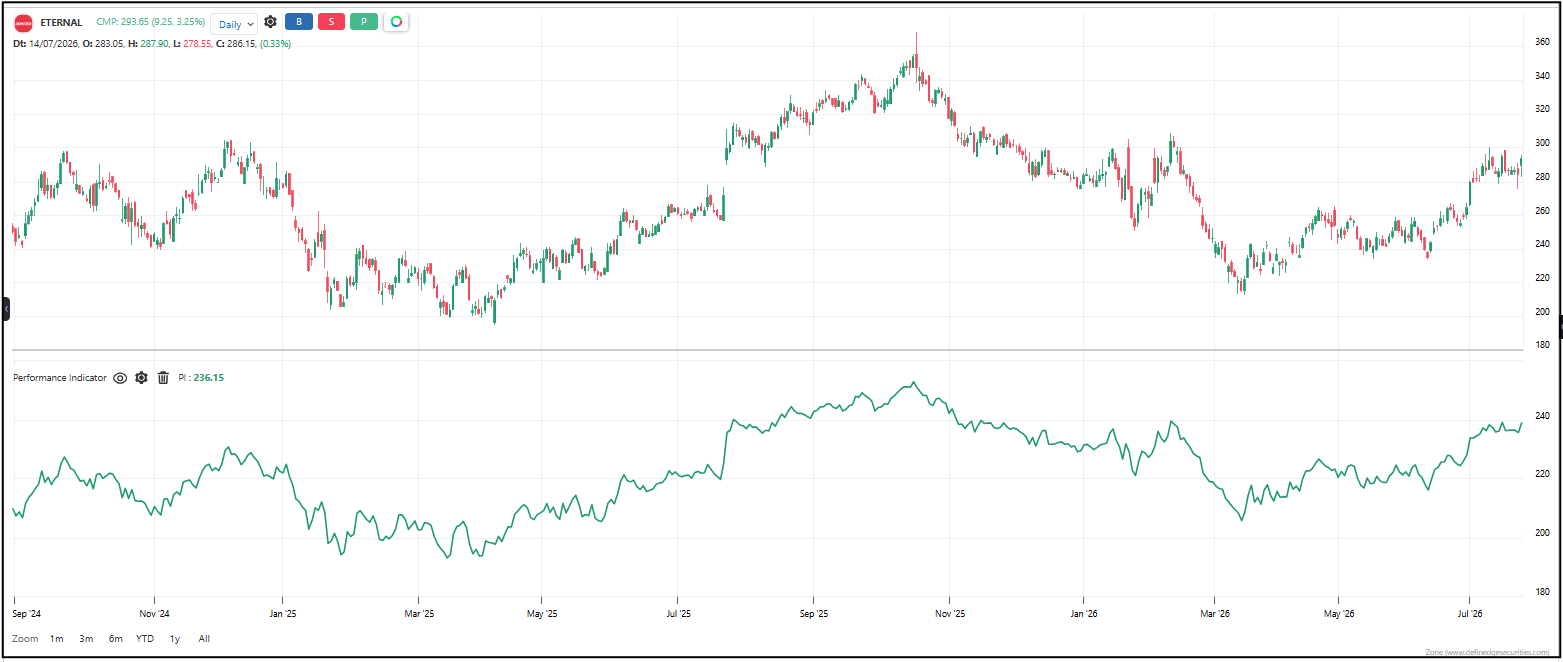Click the Mar '26 axis label
The height and width of the screenshot is (662, 1563).
click(1214, 613)
